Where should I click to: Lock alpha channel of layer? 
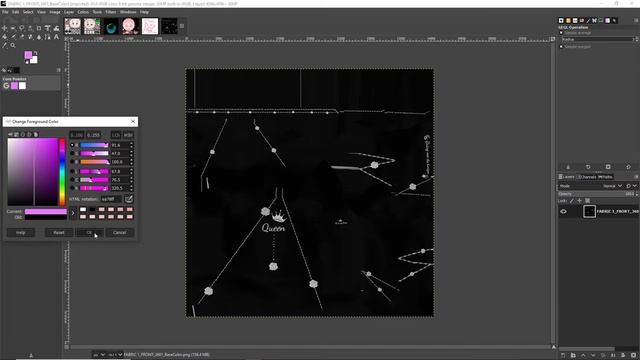coord(587,200)
